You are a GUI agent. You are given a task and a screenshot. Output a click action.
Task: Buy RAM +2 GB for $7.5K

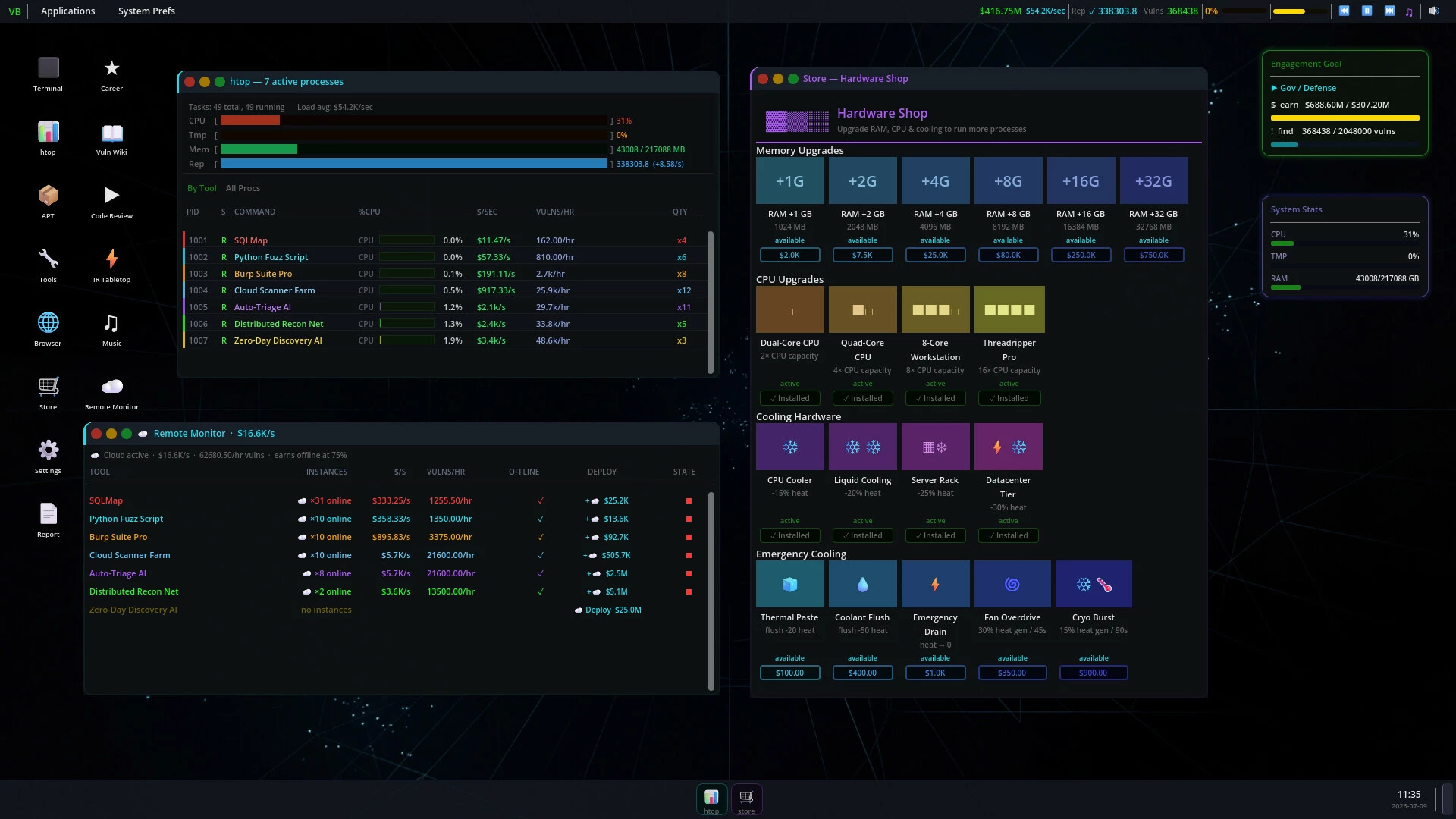click(862, 255)
